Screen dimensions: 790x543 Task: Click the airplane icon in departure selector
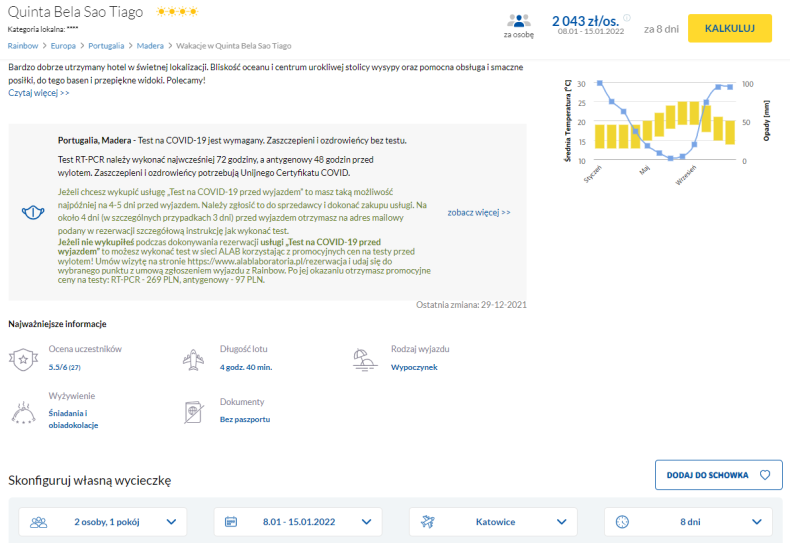point(427,522)
